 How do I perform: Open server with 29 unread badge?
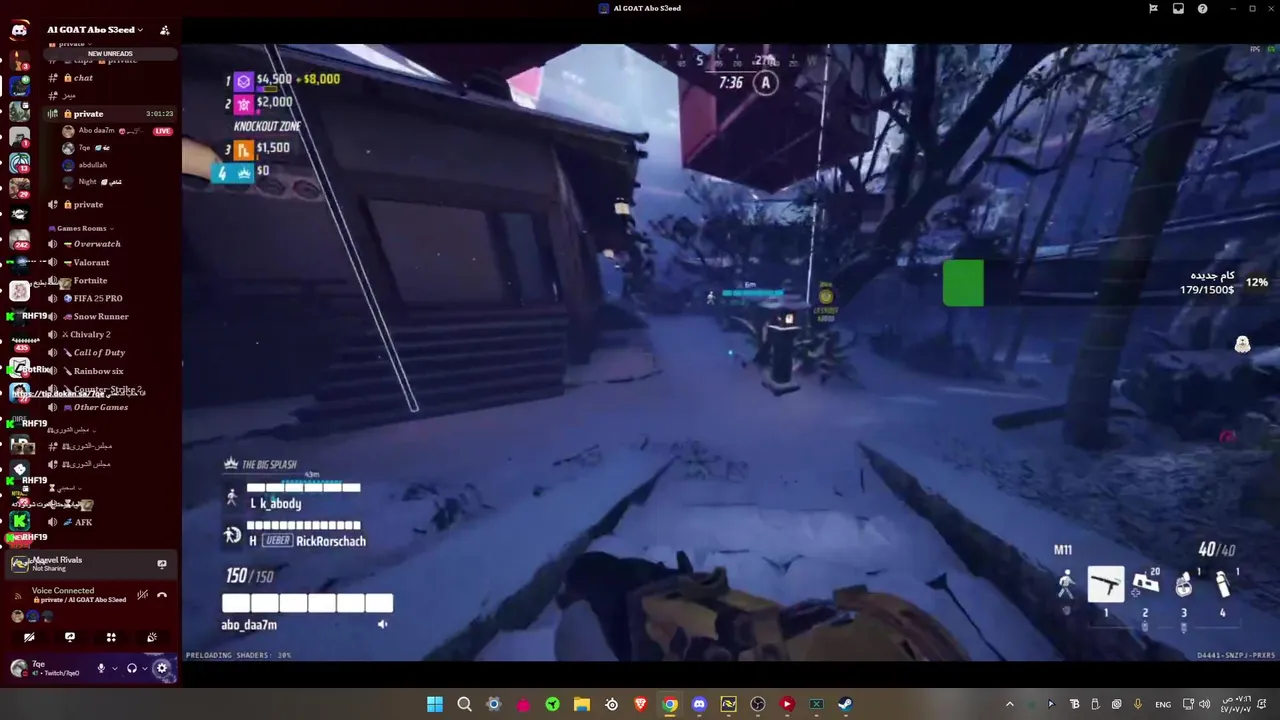20,188
